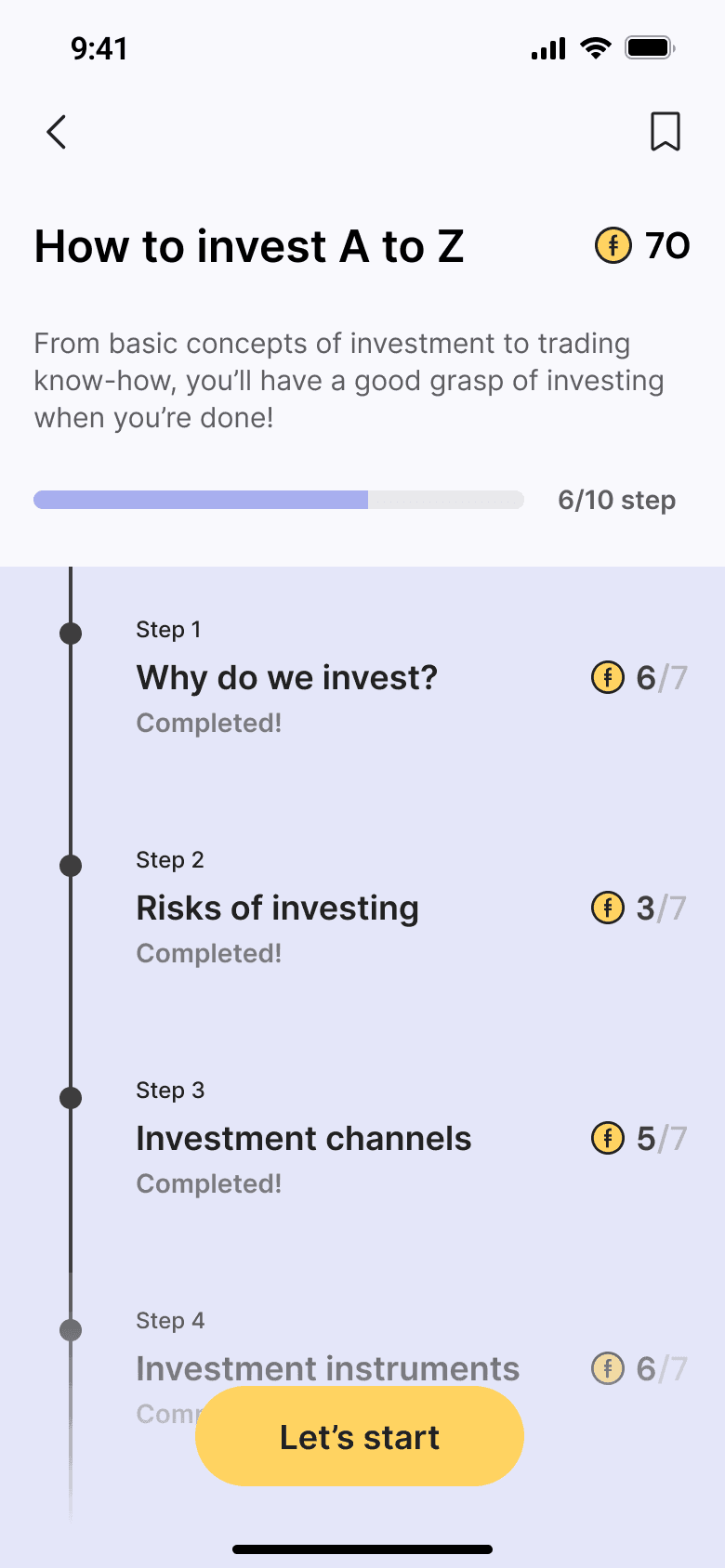Viewport: 725px width, 1568px height.
Task: Tap the coin icon beside total 70
Action: point(613,246)
